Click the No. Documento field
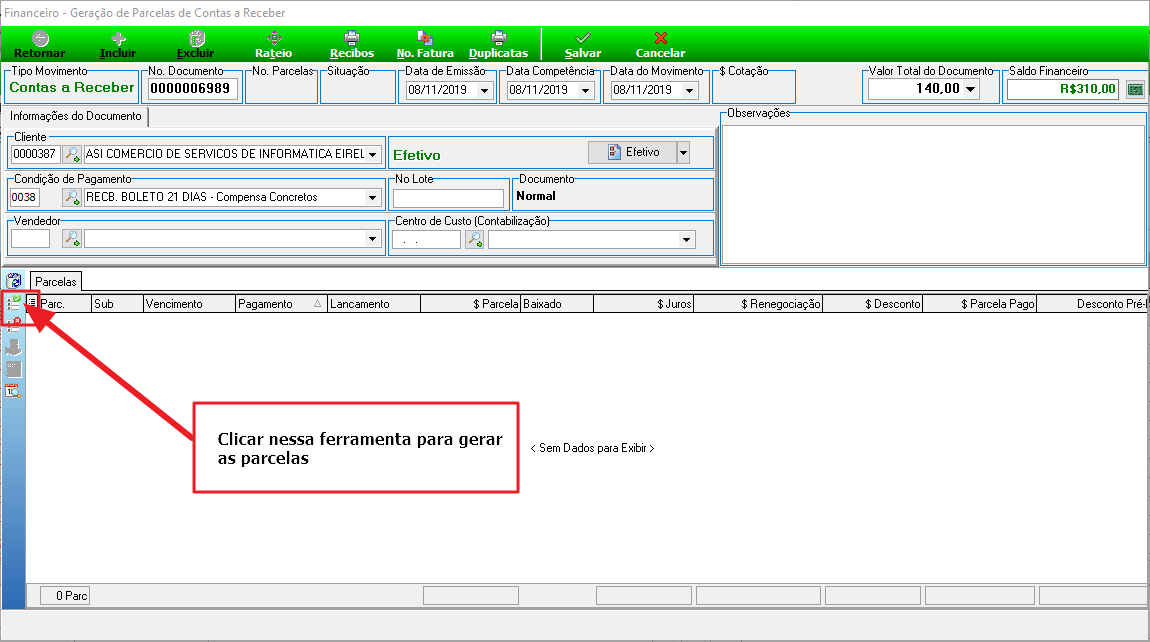This screenshot has width=1150, height=642. (194, 89)
